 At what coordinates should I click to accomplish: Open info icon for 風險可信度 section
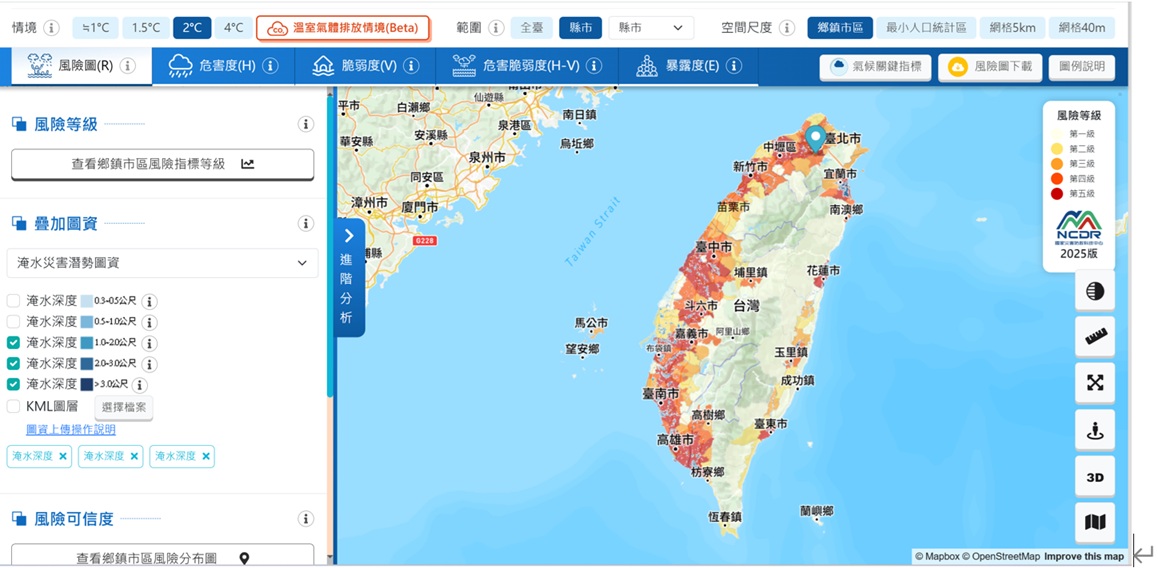coord(306,519)
